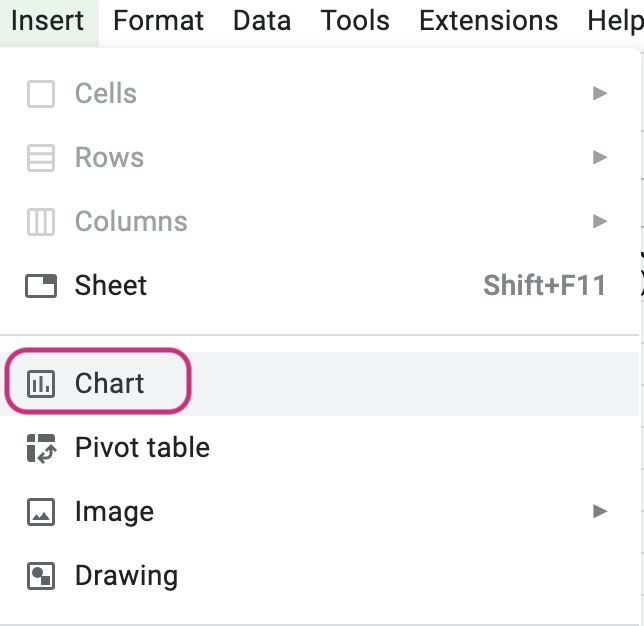The width and height of the screenshot is (644, 626).
Task: Click the Rows icon in Insert menu
Action: point(41,158)
